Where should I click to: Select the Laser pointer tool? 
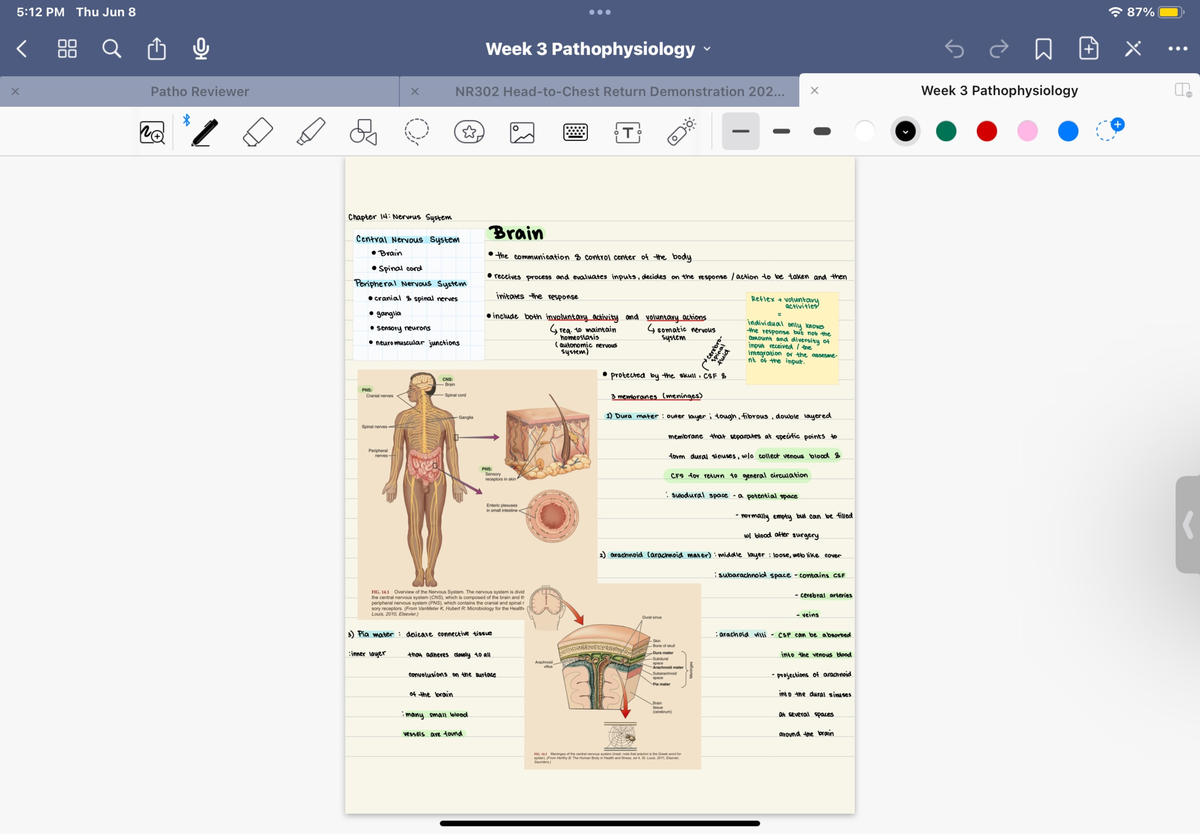tap(681, 132)
